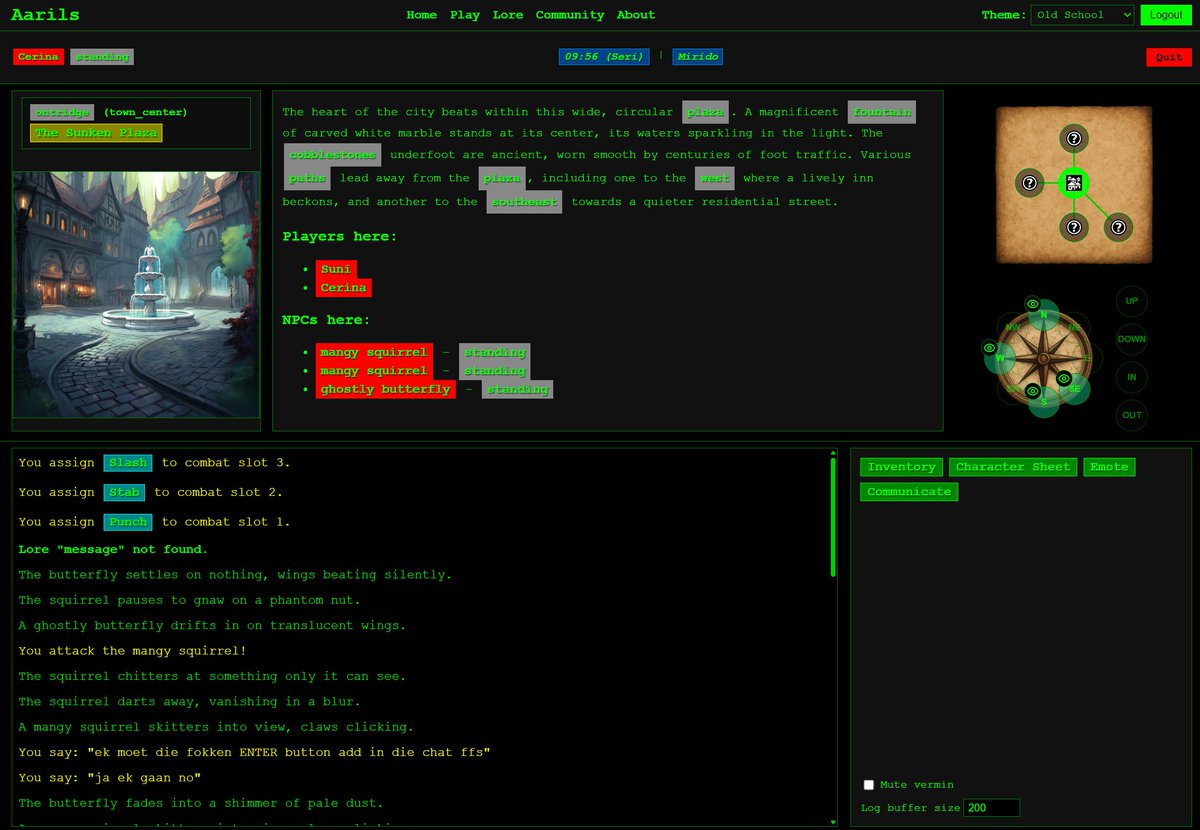
Task: Click the OUT movement button
Action: (x=1132, y=415)
